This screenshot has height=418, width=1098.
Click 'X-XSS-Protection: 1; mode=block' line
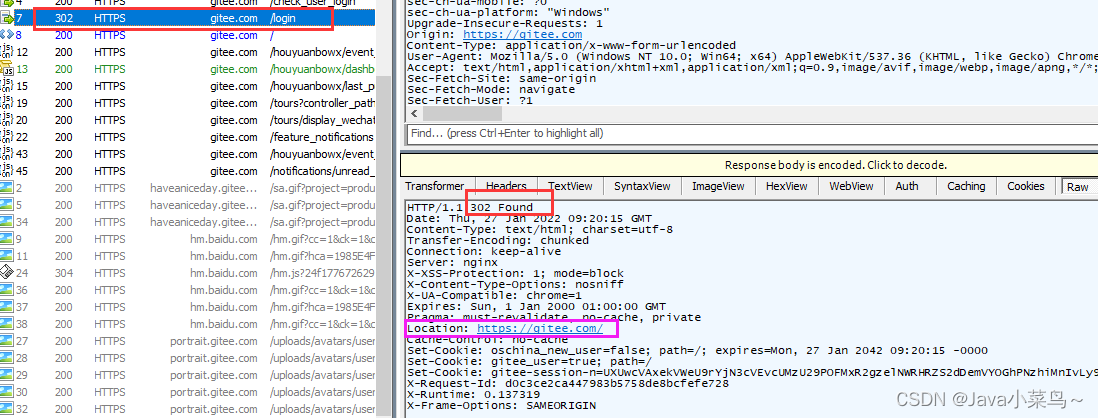515,273
